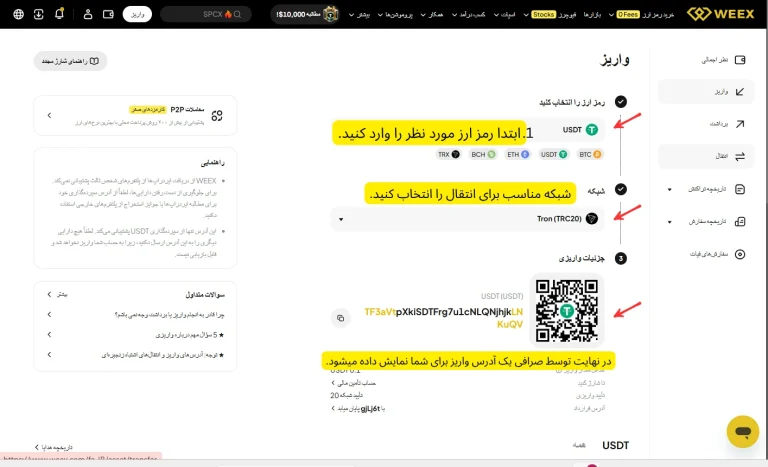
Task: Click the USDT Tether logo in selector
Action: click(x=592, y=130)
